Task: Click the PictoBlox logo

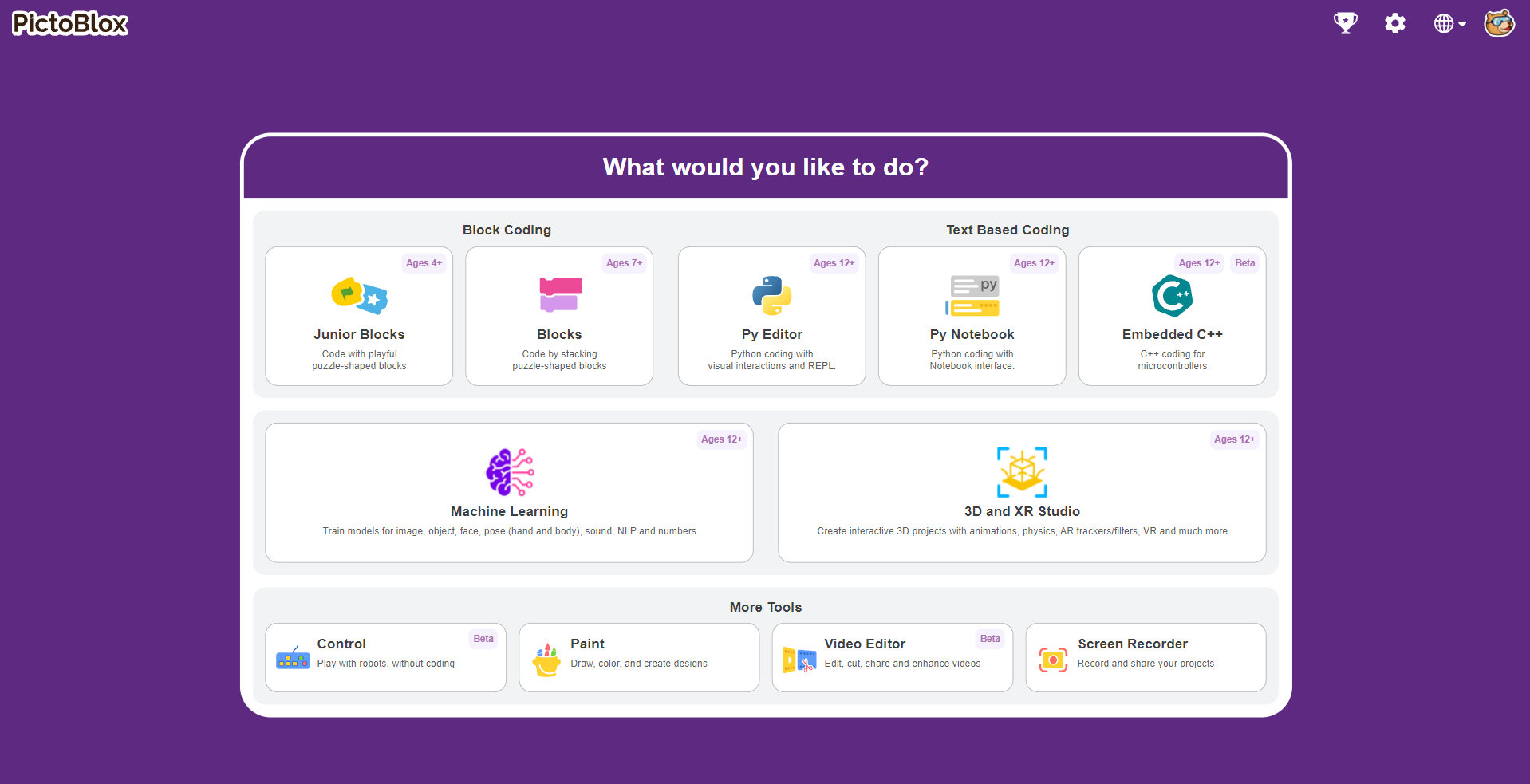Action: tap(70, 23)
